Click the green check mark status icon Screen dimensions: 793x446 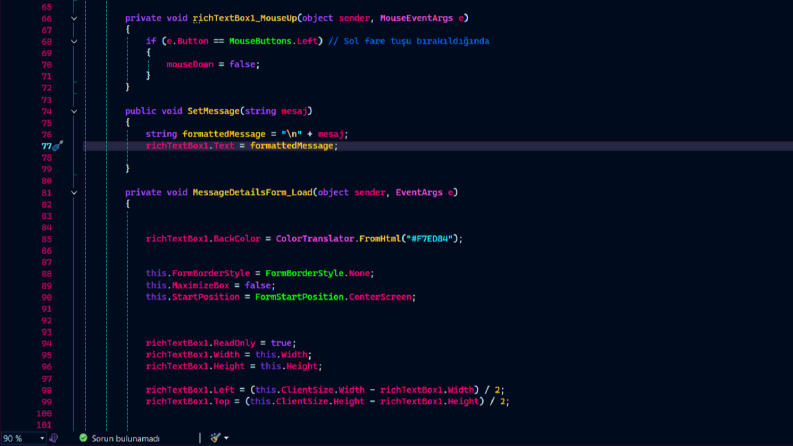pyautogui.click(x=83, y=438)
